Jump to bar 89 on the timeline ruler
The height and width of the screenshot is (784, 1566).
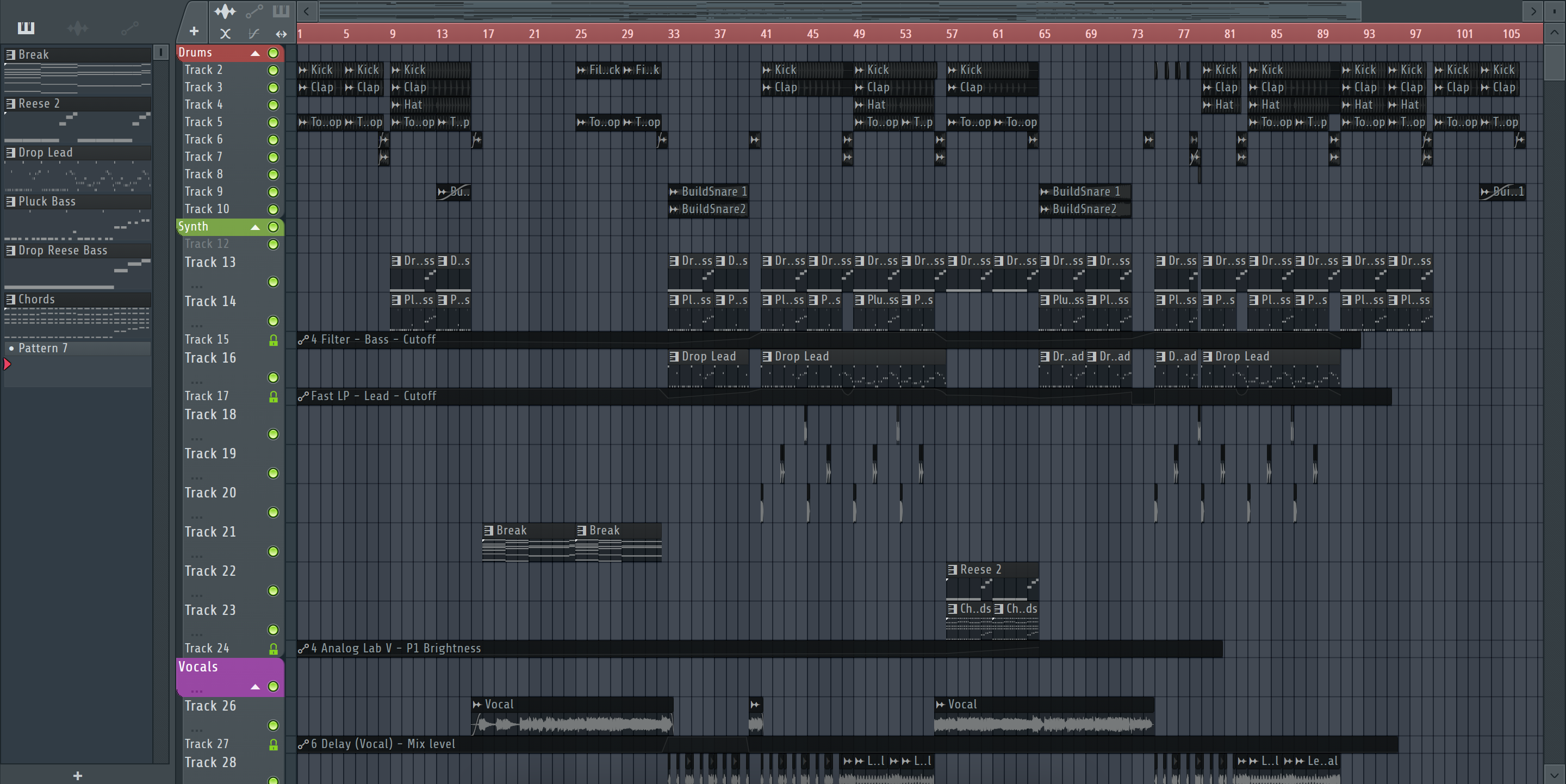(x=1322, y=34)
